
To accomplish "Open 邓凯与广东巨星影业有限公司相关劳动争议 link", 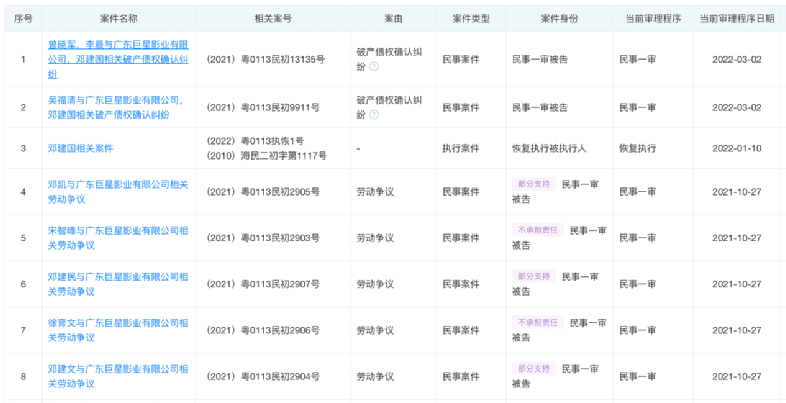I will point(118,191).
